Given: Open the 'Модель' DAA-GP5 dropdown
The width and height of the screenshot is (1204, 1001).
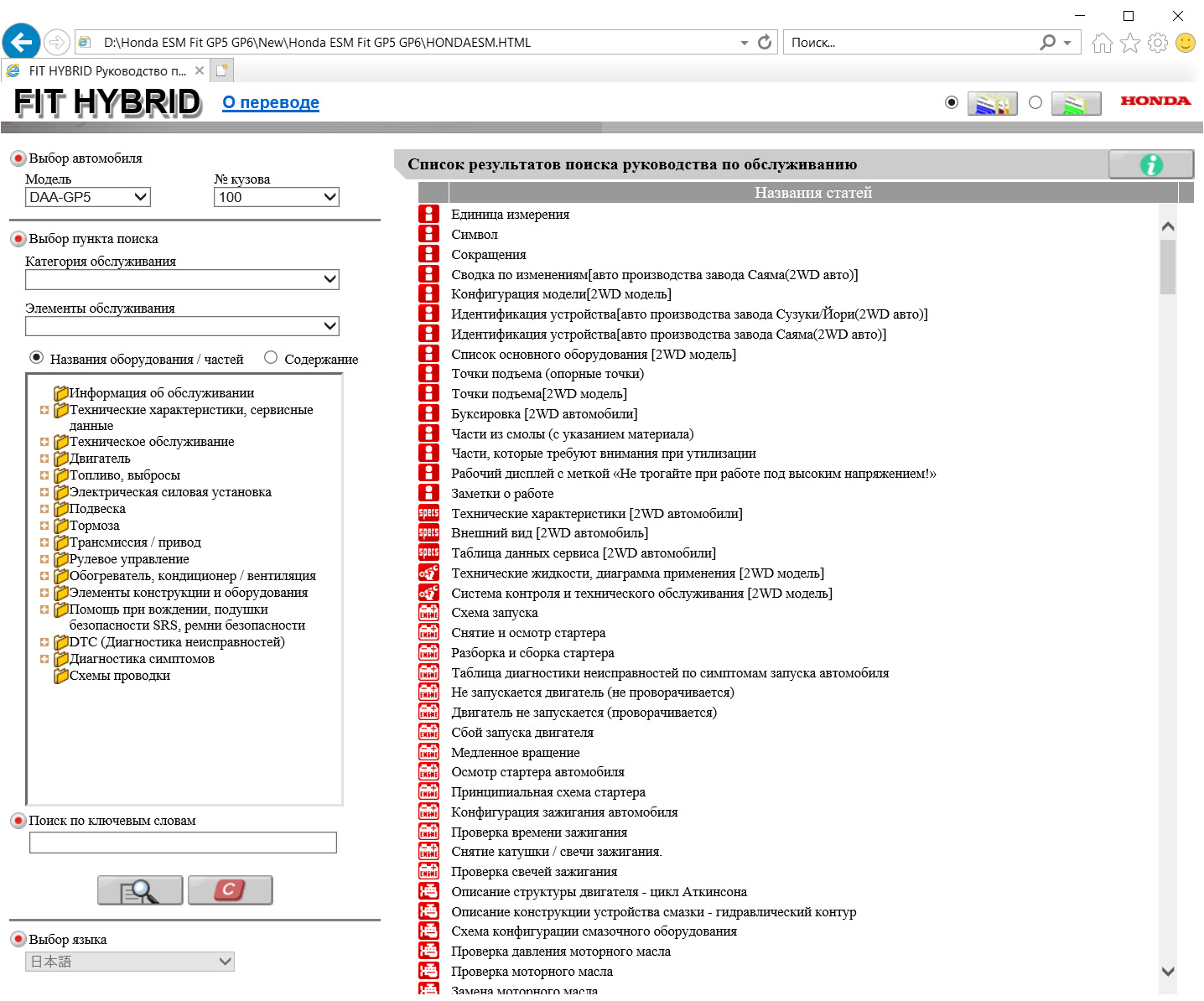Looking at the screenshot, I should point(88,197).
